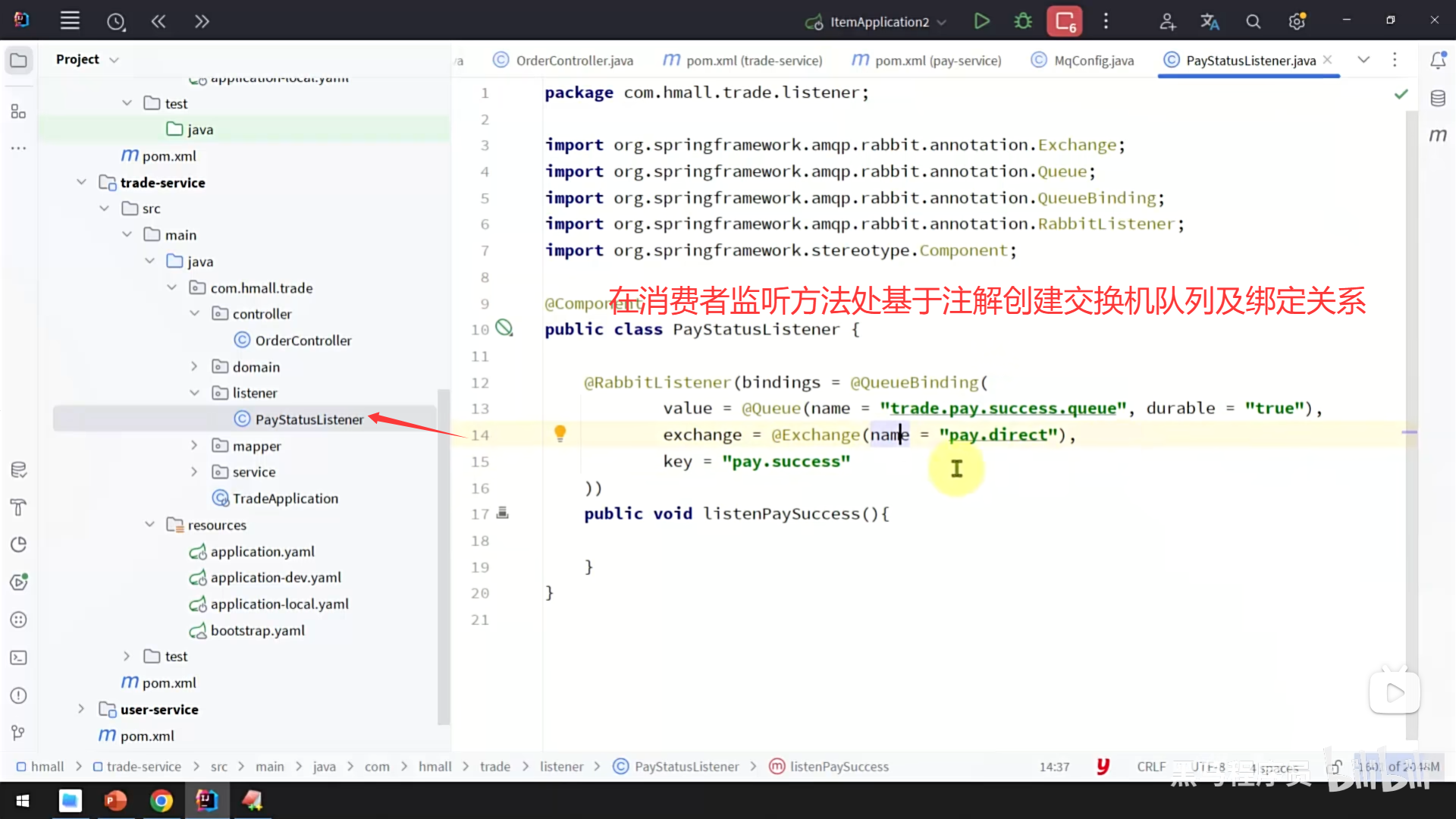The height and width of the screenshot is (819, 1456).
Task: Open the Database tool window icon
Action: [1438, 98]
